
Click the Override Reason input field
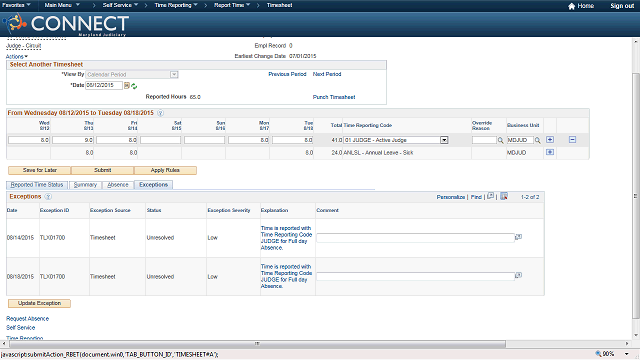[x=484, y=140]
